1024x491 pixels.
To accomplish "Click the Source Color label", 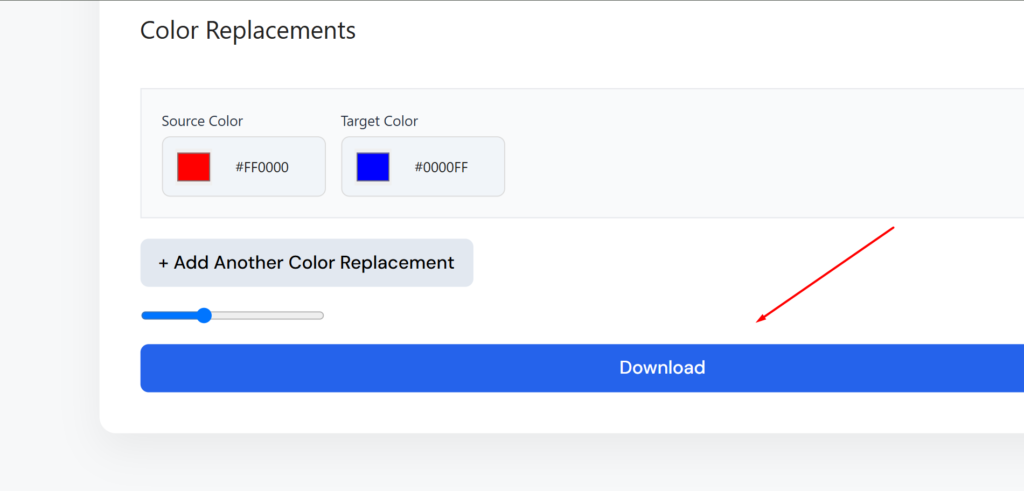I will pyautogui.click(x=202, y=121).
